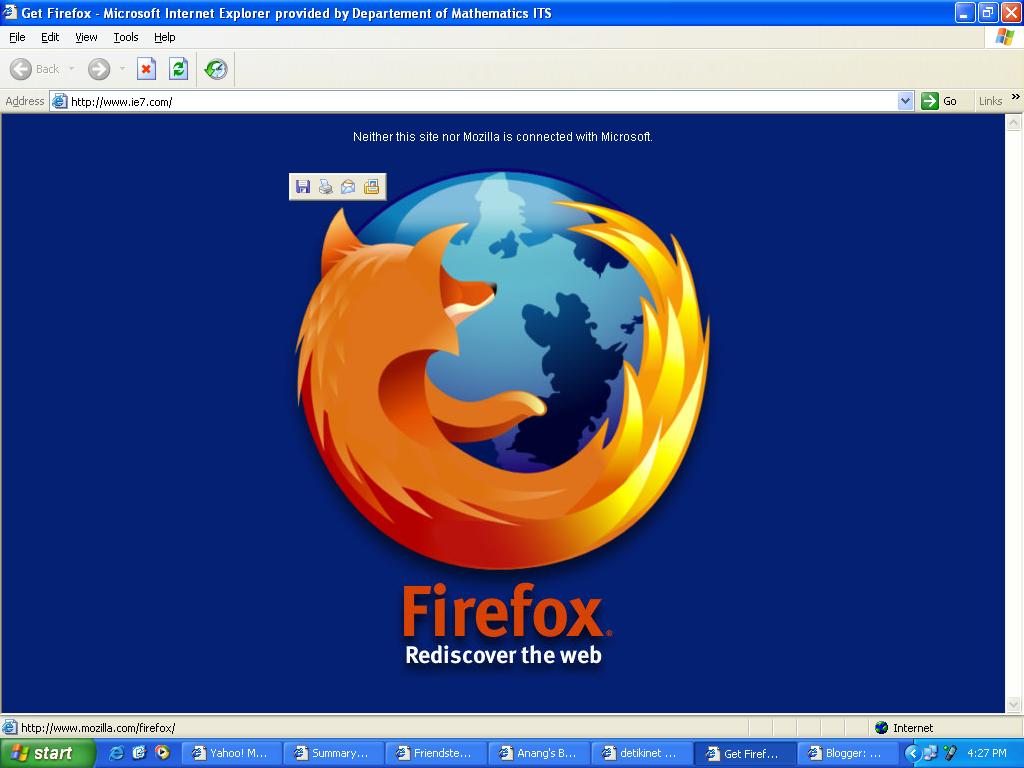Open the History toolbar button
The width and height of the screenshot is (1024, 768).
216,69
